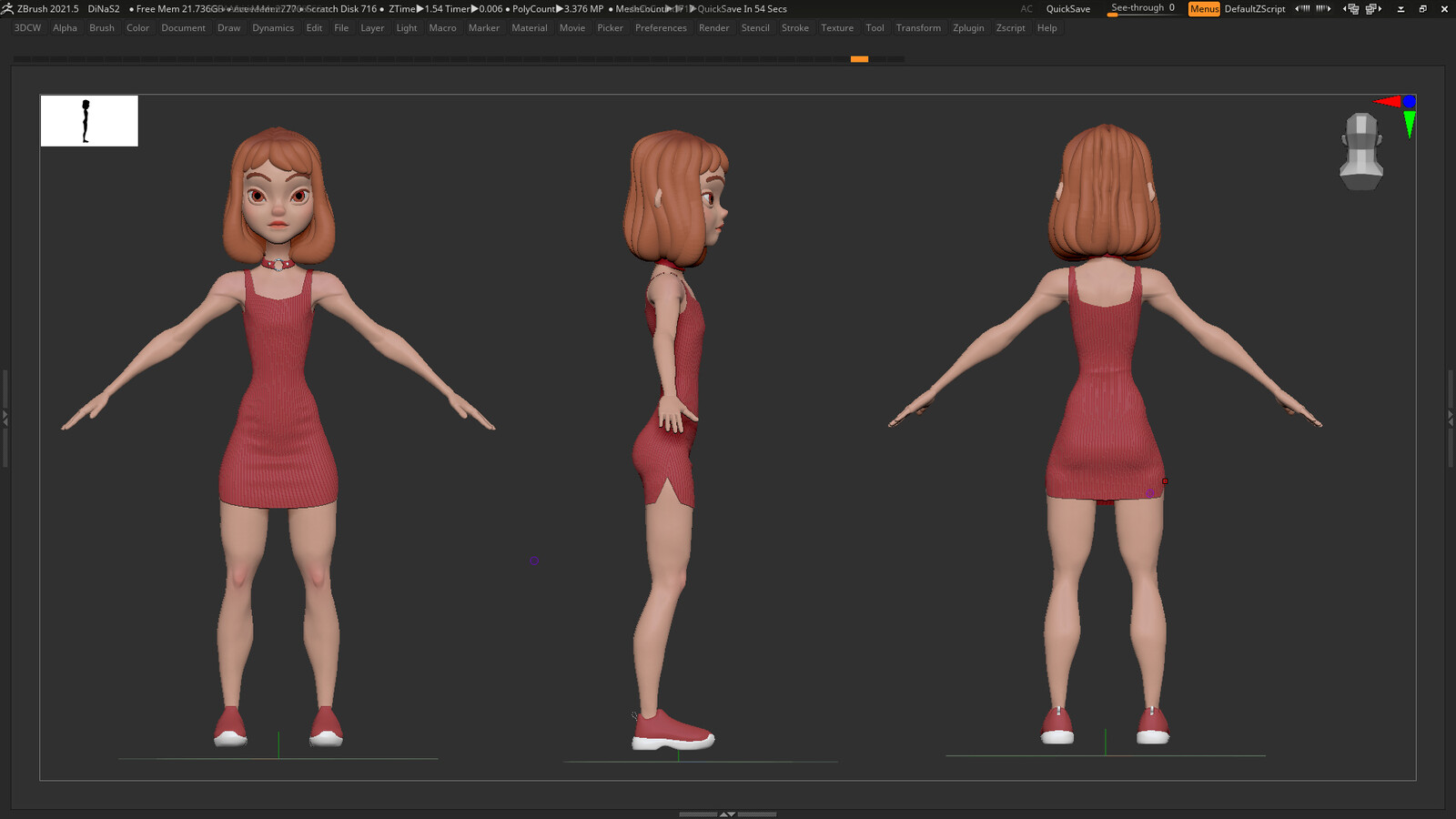Expand the left tray divider
Screen dimensions: 1456x819
(5, 419)
